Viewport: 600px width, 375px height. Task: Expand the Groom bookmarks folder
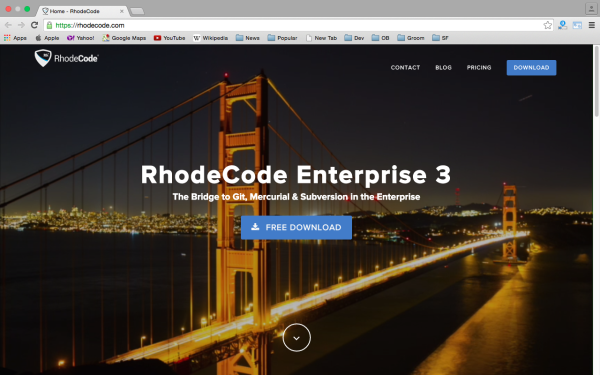411,38
